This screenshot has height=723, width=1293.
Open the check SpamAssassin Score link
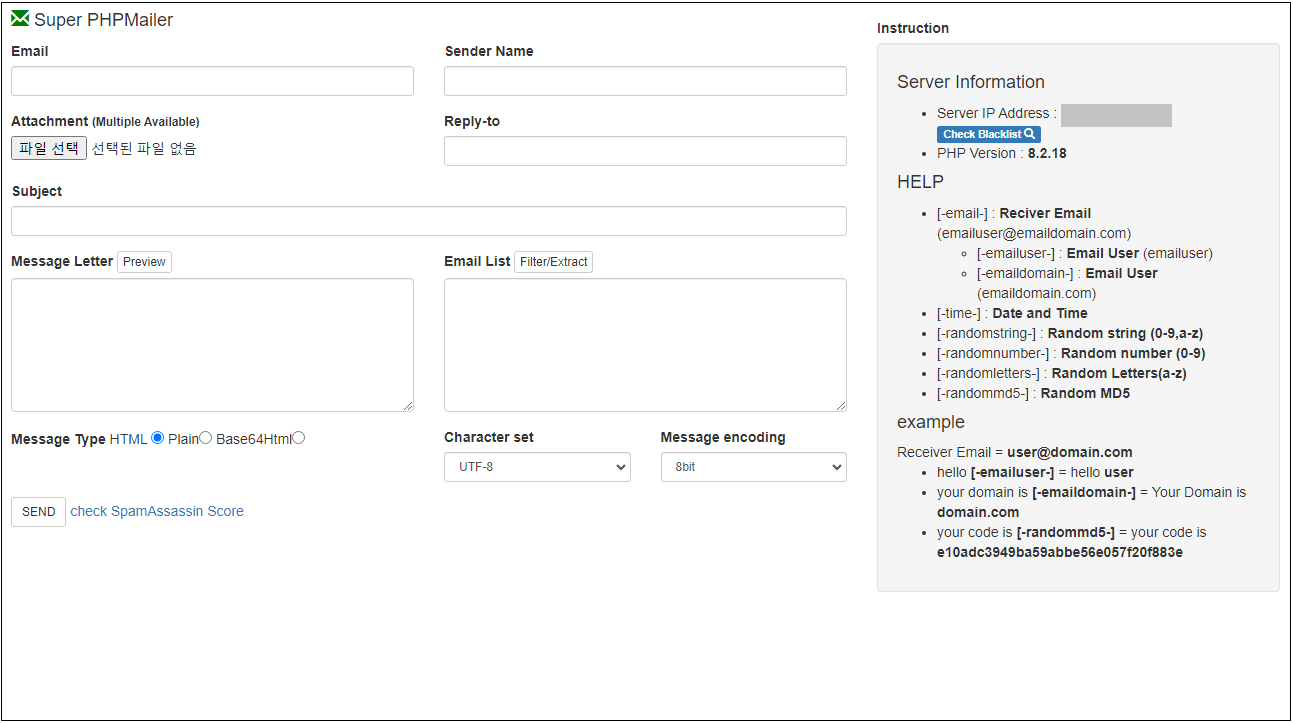157,511
